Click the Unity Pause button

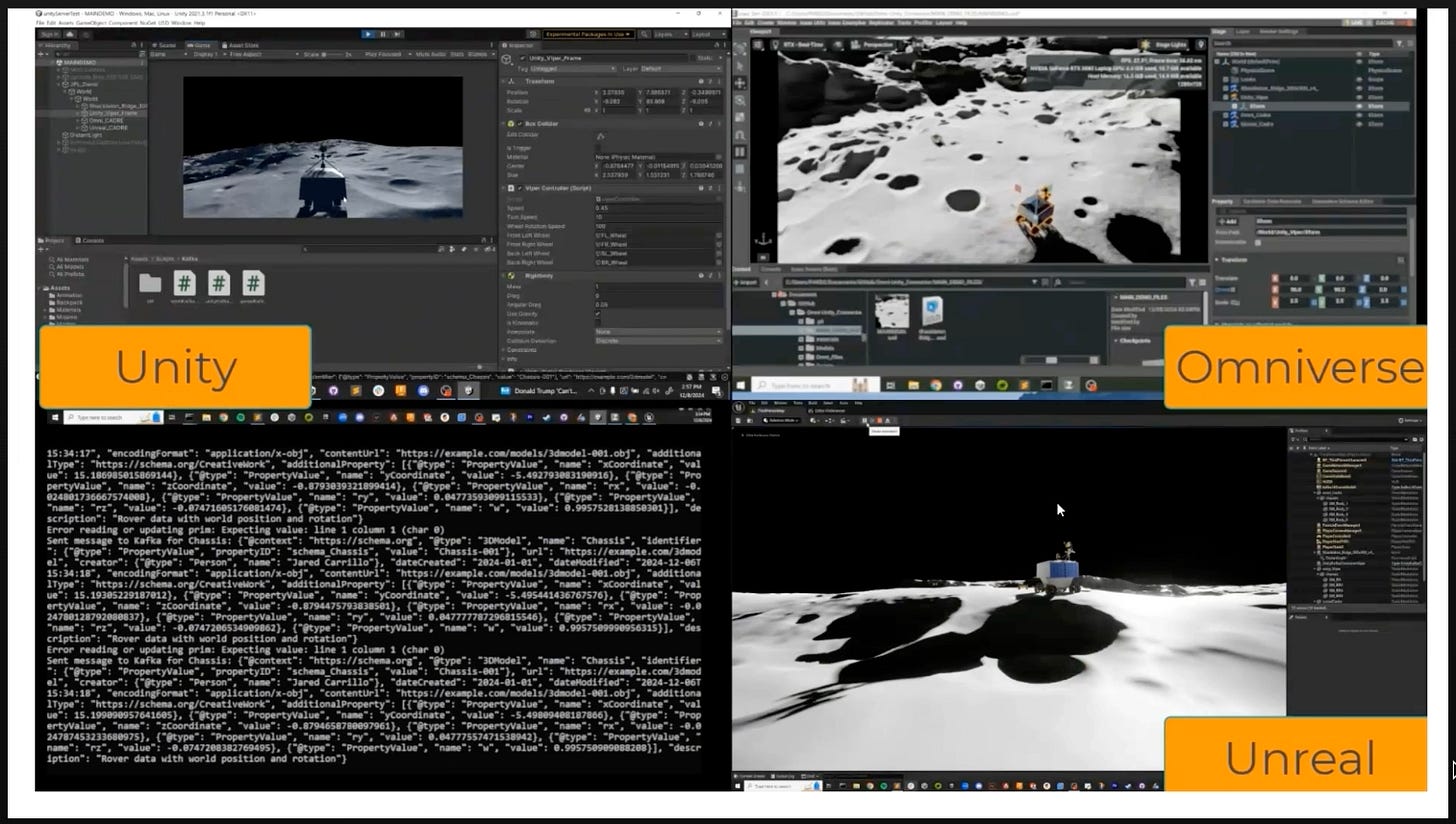[x=382, y=34]
